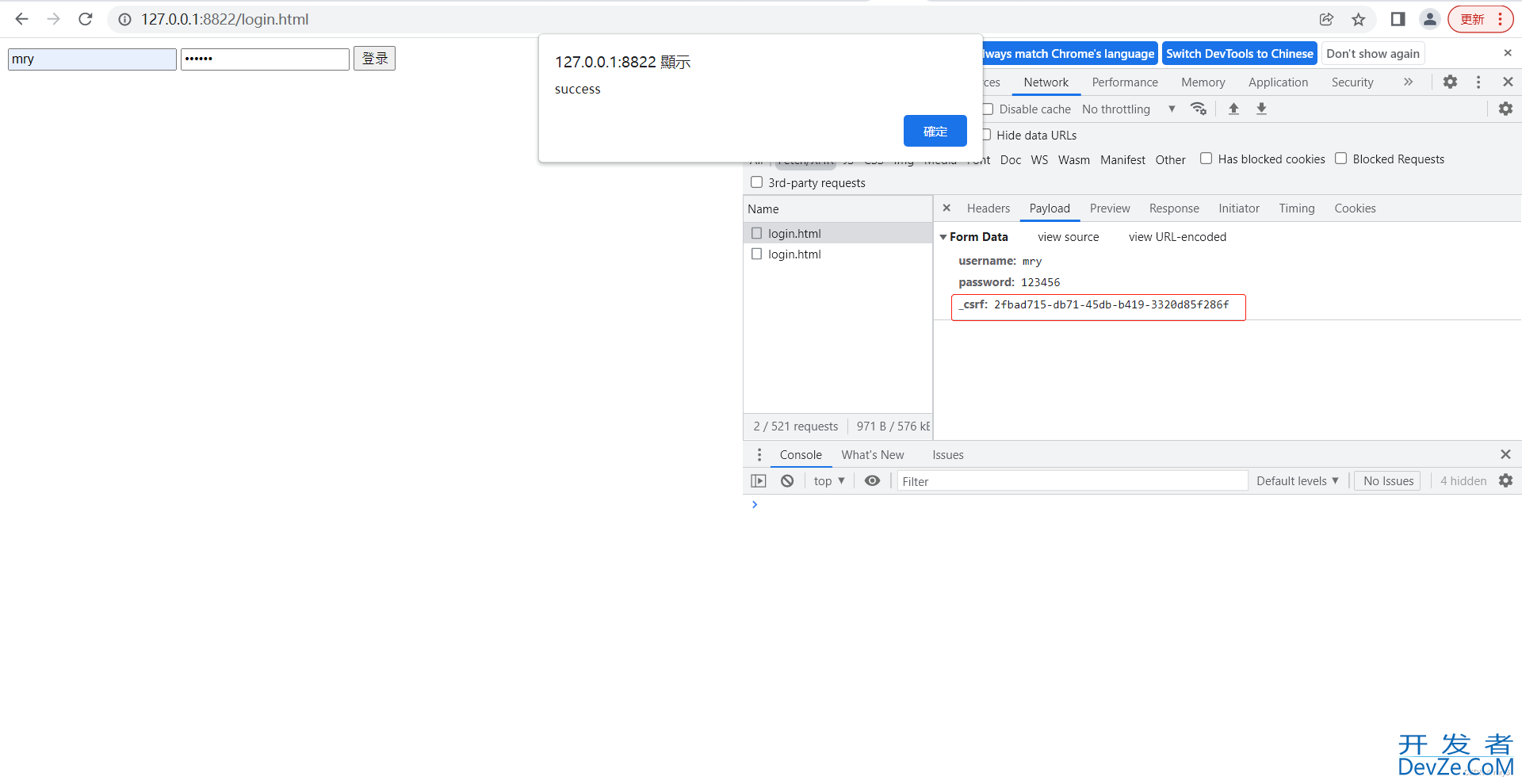This screenshot has height=784, width=1522.
Task: Open the top context dropdown
Action: (x=829, y=480)
